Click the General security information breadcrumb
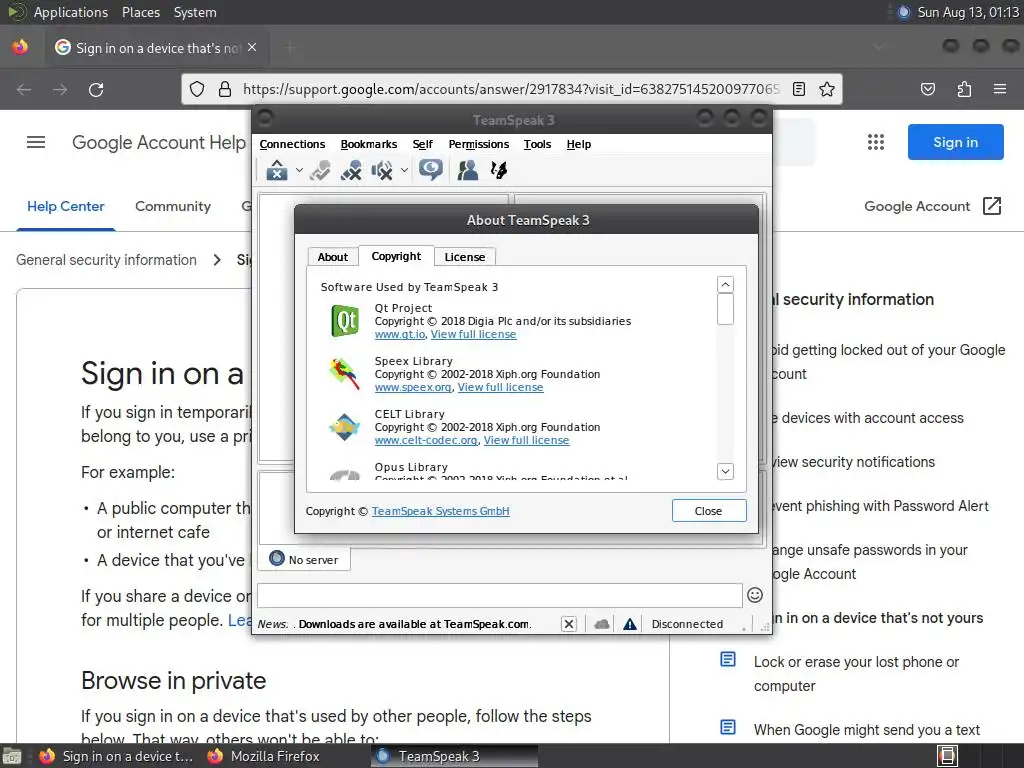Image resolution: width=1024 pixels, height=768 pixels. (x=106, y=260)
